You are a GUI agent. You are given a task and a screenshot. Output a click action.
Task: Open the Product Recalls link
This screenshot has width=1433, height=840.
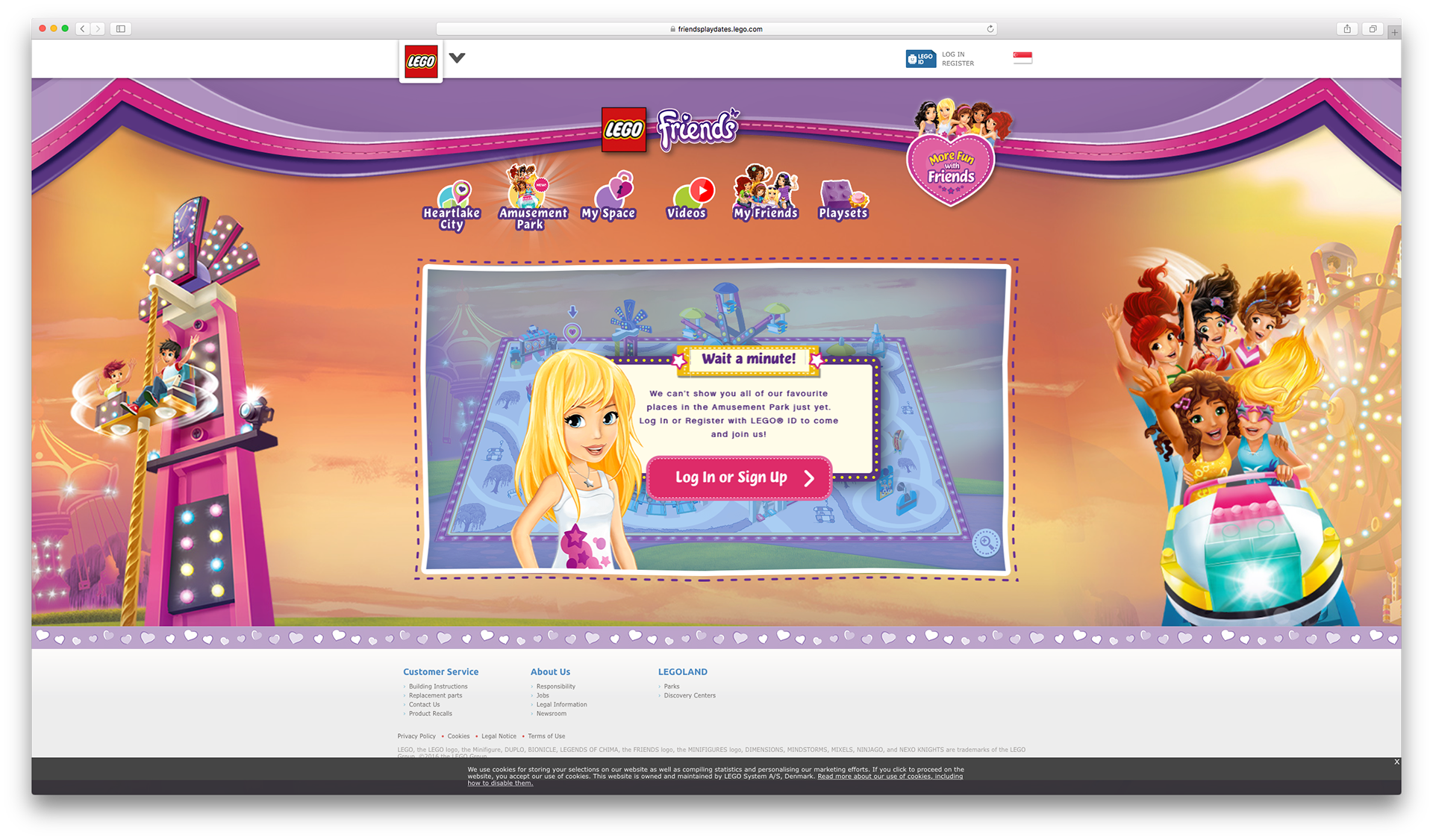click(430, 713)
